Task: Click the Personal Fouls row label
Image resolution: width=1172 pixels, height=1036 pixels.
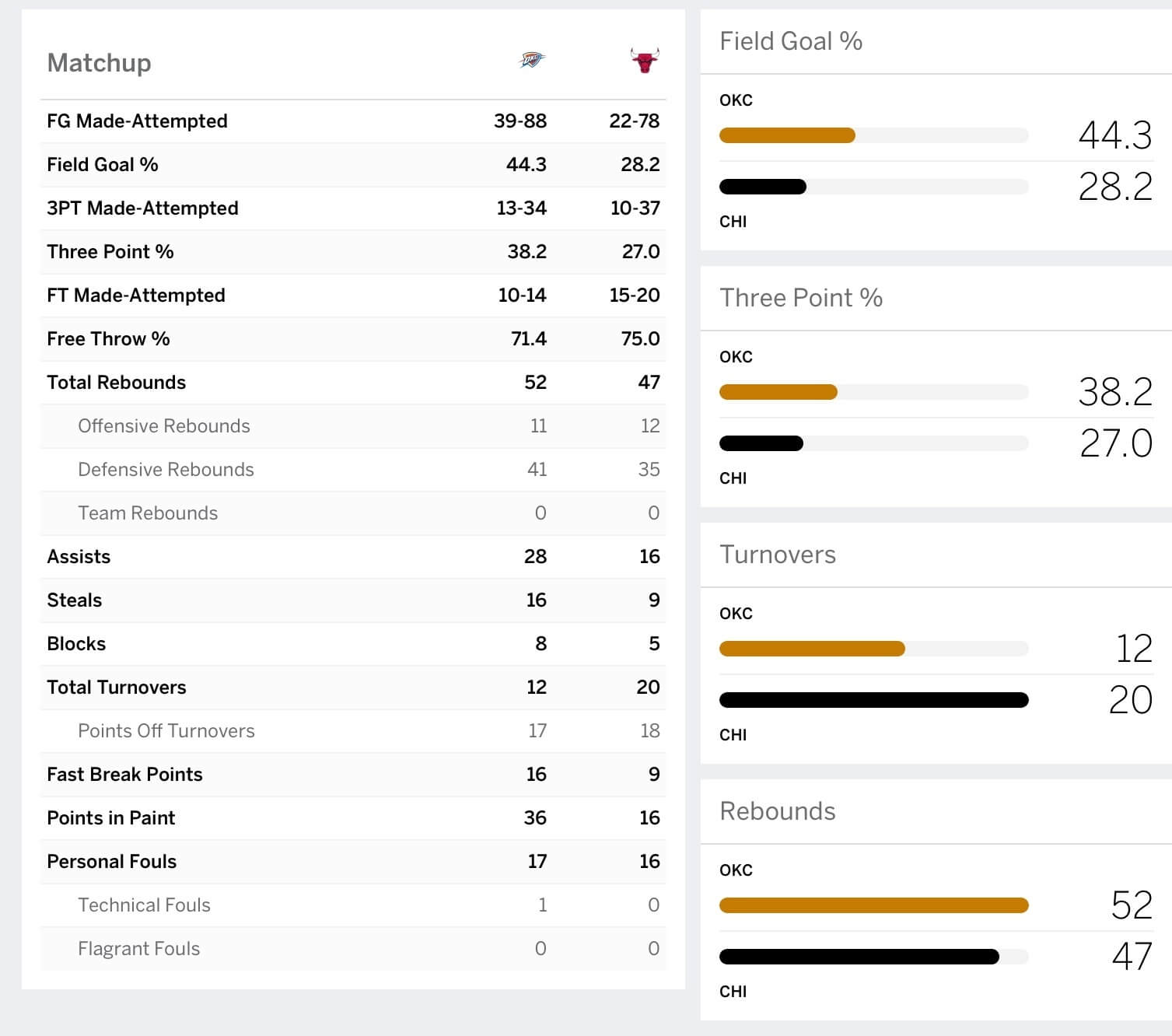Action: (x=111, y=862)
